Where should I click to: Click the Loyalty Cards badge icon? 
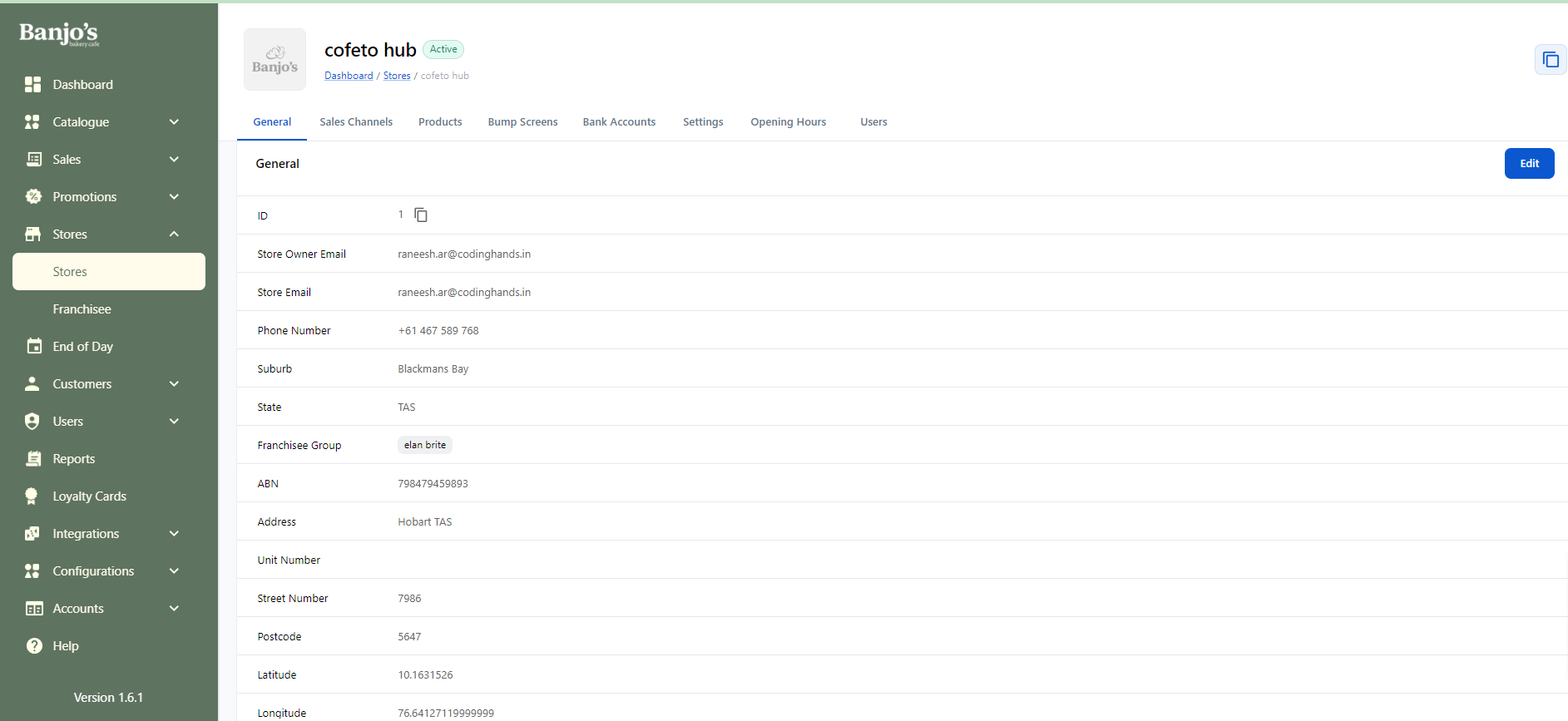pyautogui.click(x=32, y=496)
